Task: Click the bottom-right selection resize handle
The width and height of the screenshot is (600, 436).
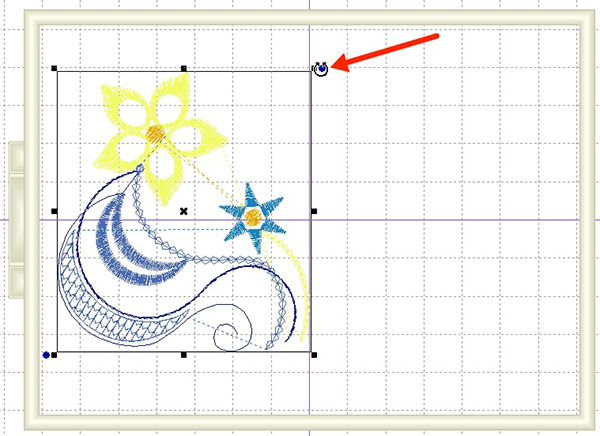Action: click(x=314, y=354)
